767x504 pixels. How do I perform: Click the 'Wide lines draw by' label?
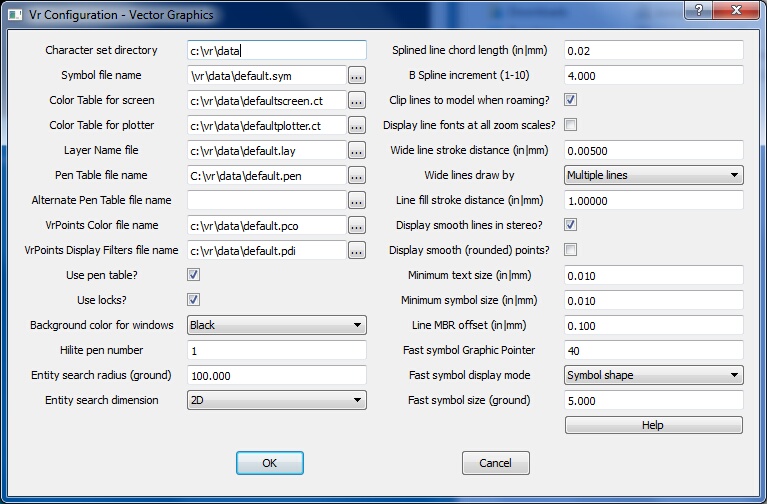(469, 175)
